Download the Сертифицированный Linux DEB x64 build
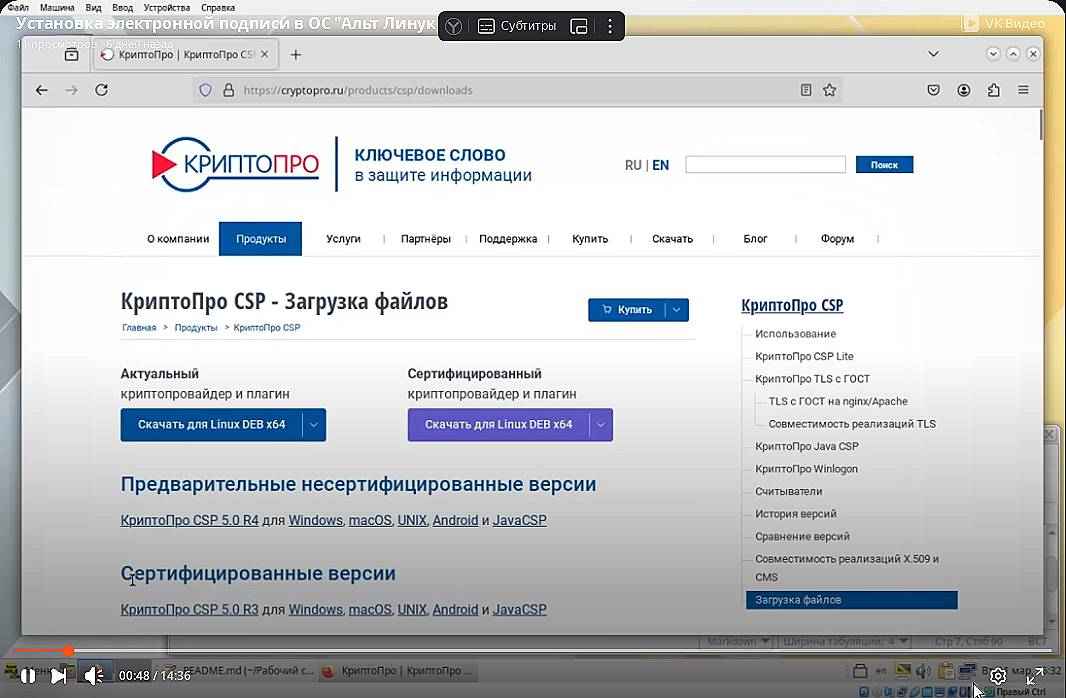 point(498,425)
